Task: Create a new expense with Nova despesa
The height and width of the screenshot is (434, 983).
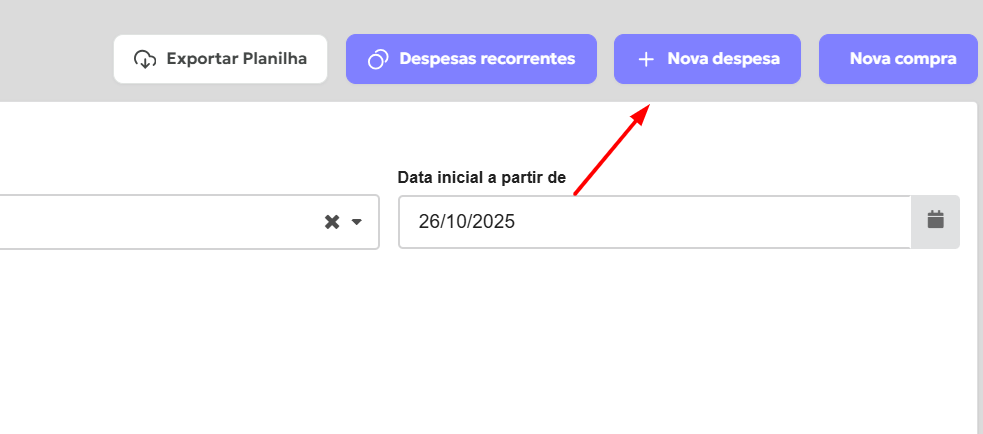Action: pyautogui.click(x=707, y=59)
